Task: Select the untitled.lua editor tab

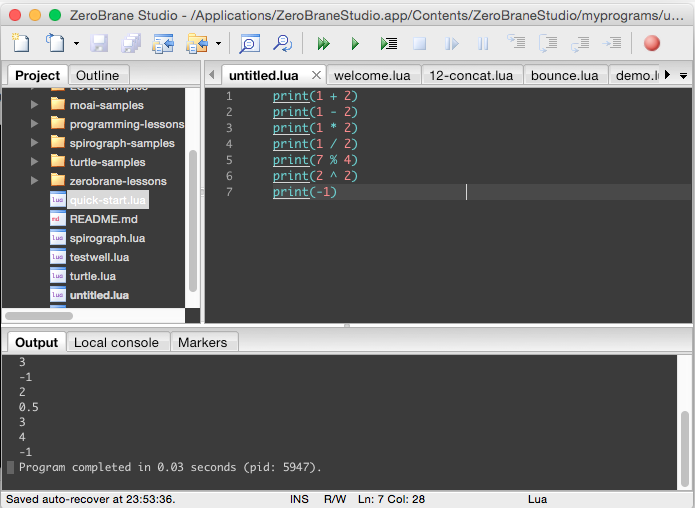Action: 263,75
